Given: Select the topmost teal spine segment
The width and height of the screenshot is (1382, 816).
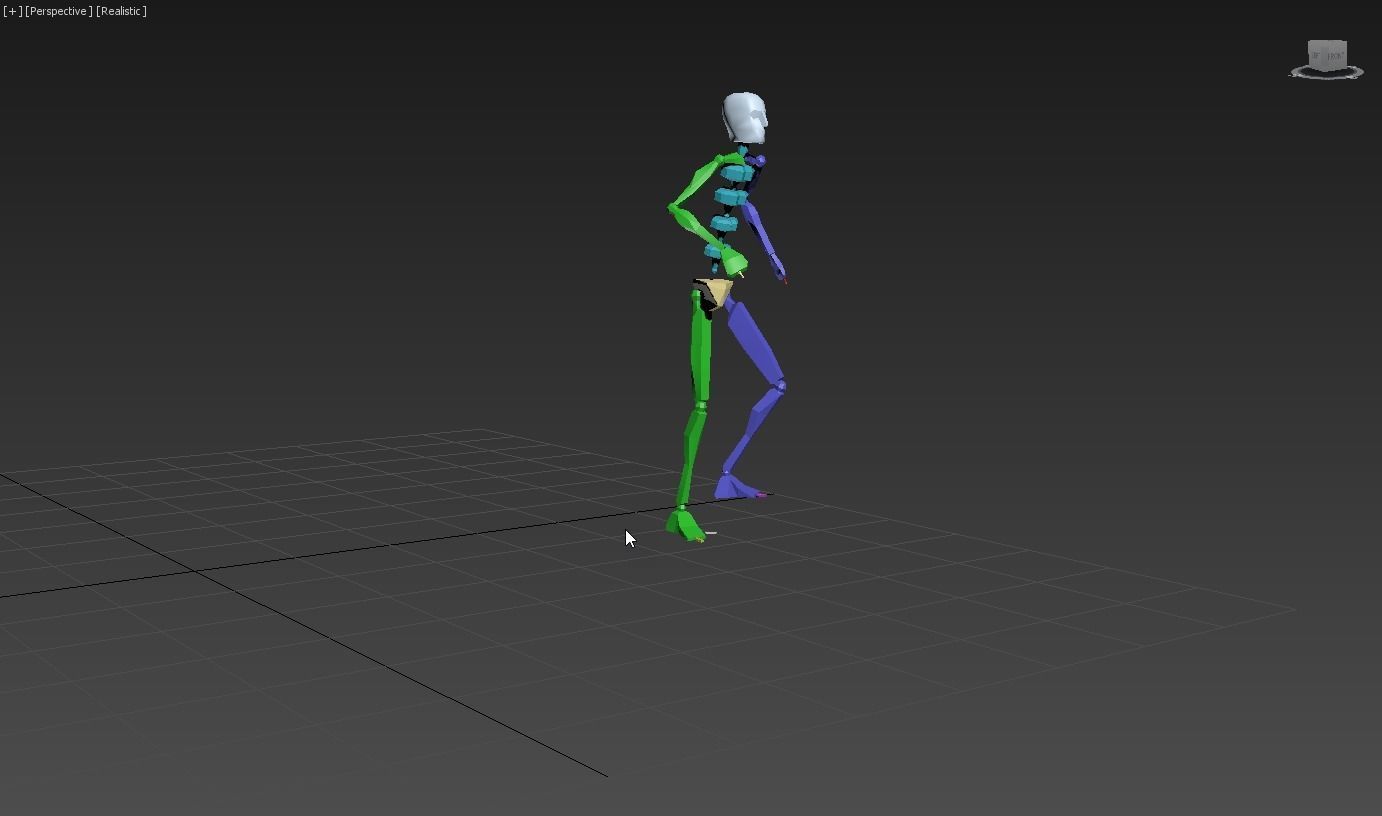Looking at the screenshot, I should (736, 174).
